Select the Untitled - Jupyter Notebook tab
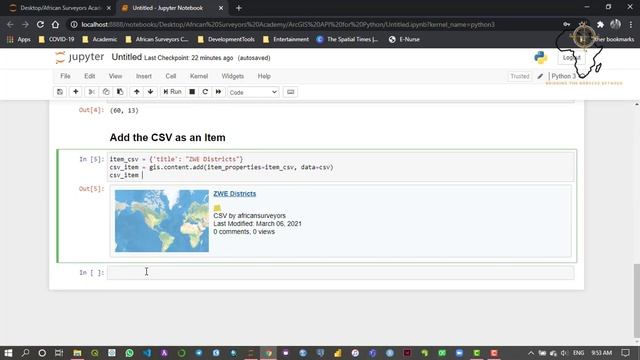 167,8
